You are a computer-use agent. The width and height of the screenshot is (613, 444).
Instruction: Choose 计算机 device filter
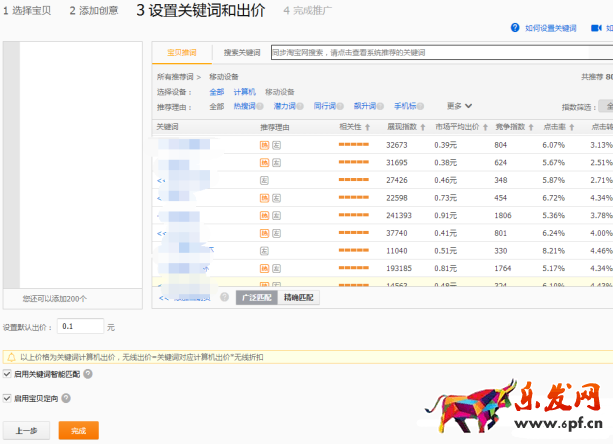pos(244,91)
